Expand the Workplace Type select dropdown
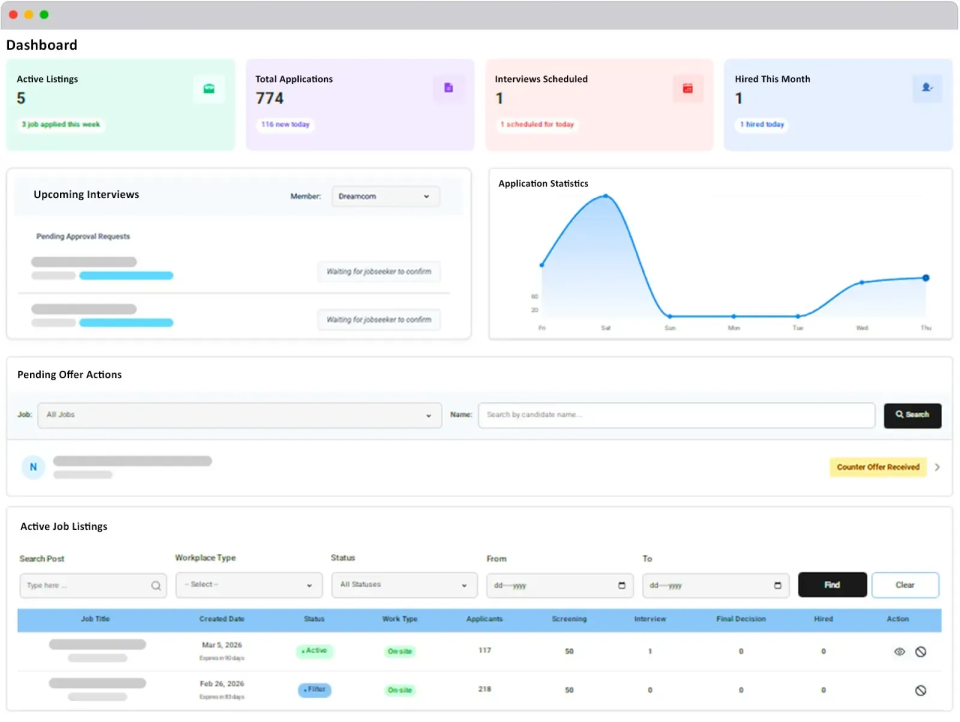This screenshot has width=960, height=722. point(248,585)
